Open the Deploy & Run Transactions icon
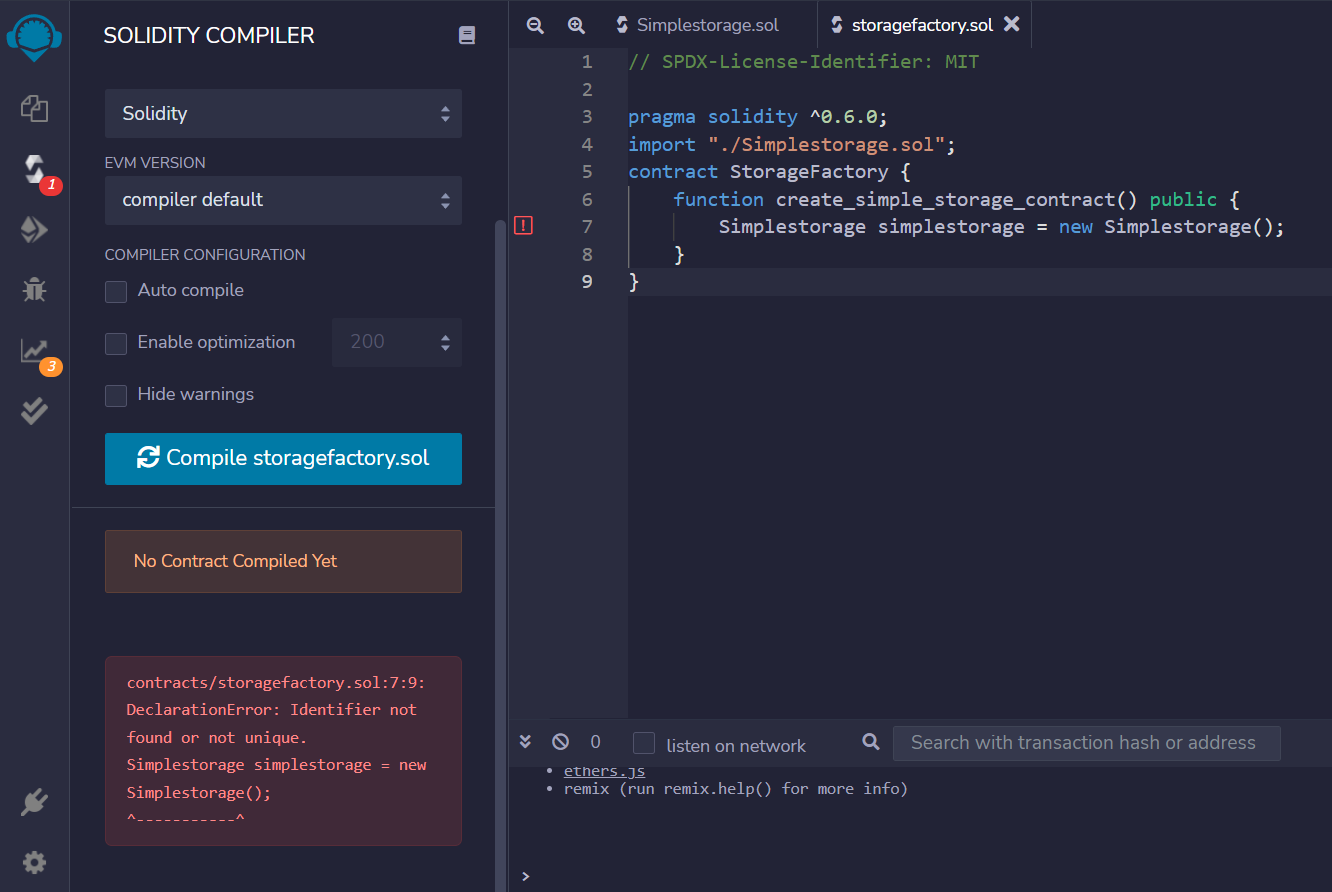This screenshot has height=892, width=1332. pyautogui.click(x=34, y=231)
